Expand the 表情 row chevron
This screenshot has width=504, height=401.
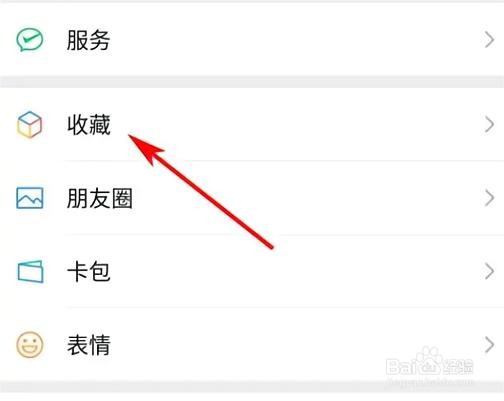tap(489, 345)
